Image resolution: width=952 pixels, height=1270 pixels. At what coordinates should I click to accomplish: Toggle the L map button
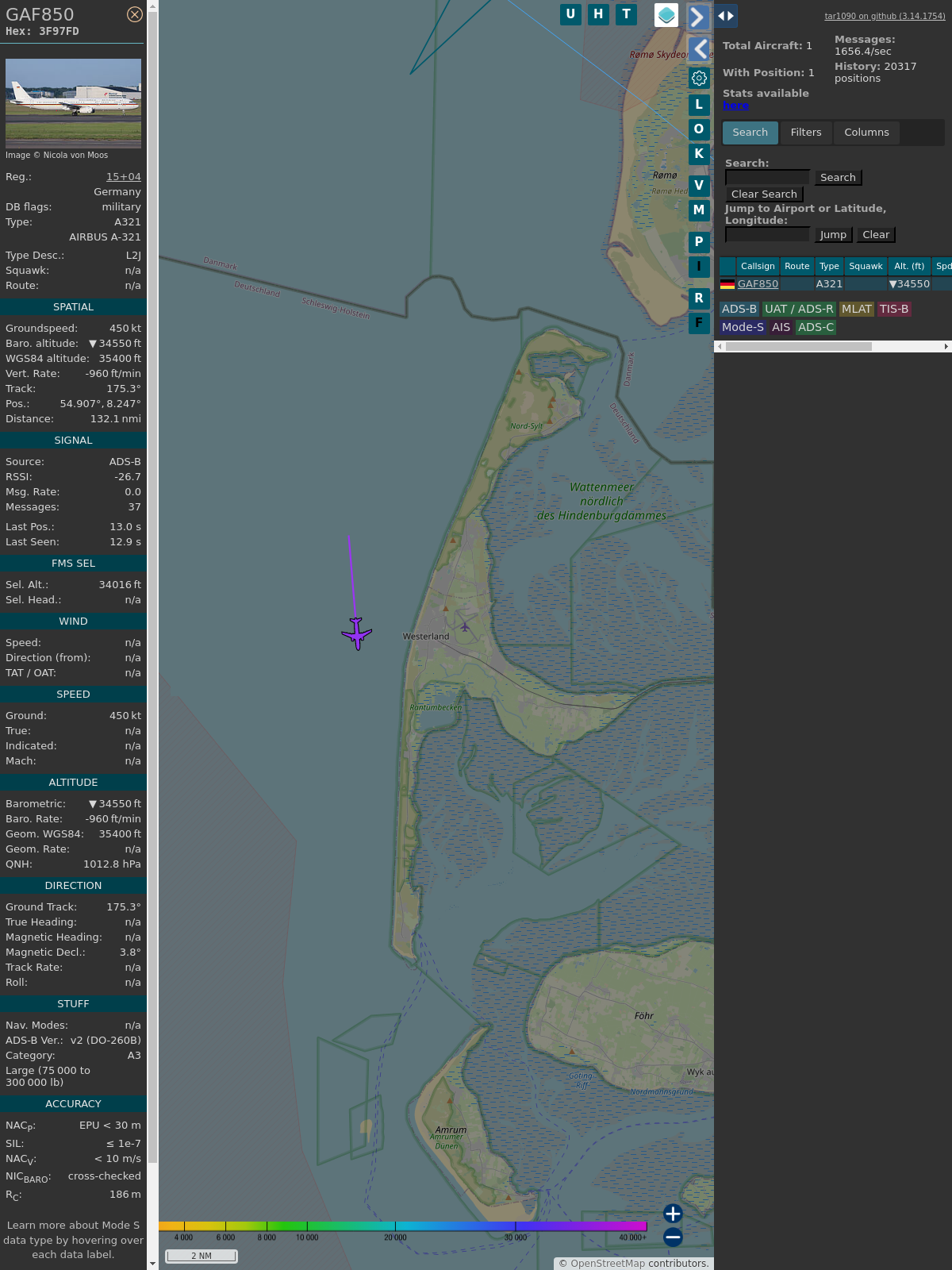point(699,105)
